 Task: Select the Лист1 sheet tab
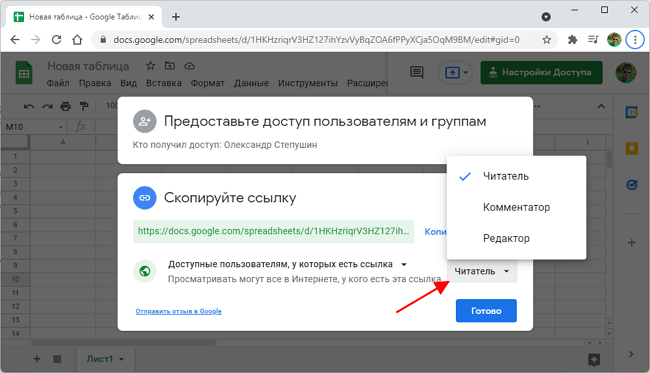pyautogui.click(x=99, y=359)
